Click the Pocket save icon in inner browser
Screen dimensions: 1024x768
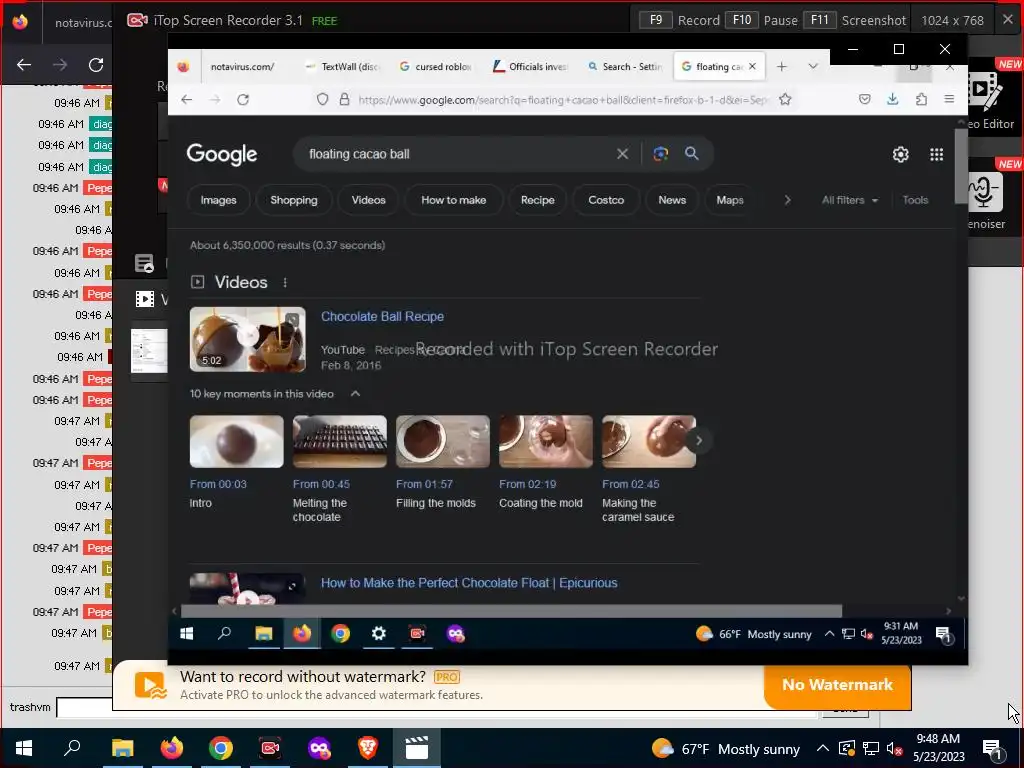[x=865, y=99]
